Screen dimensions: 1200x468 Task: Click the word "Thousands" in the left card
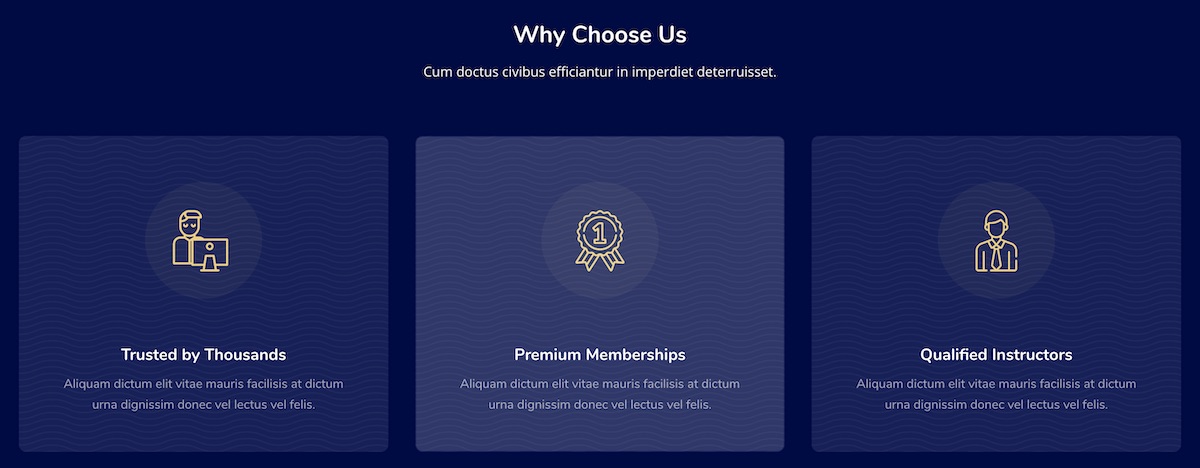pyautogui.click(x=245, y=355)
